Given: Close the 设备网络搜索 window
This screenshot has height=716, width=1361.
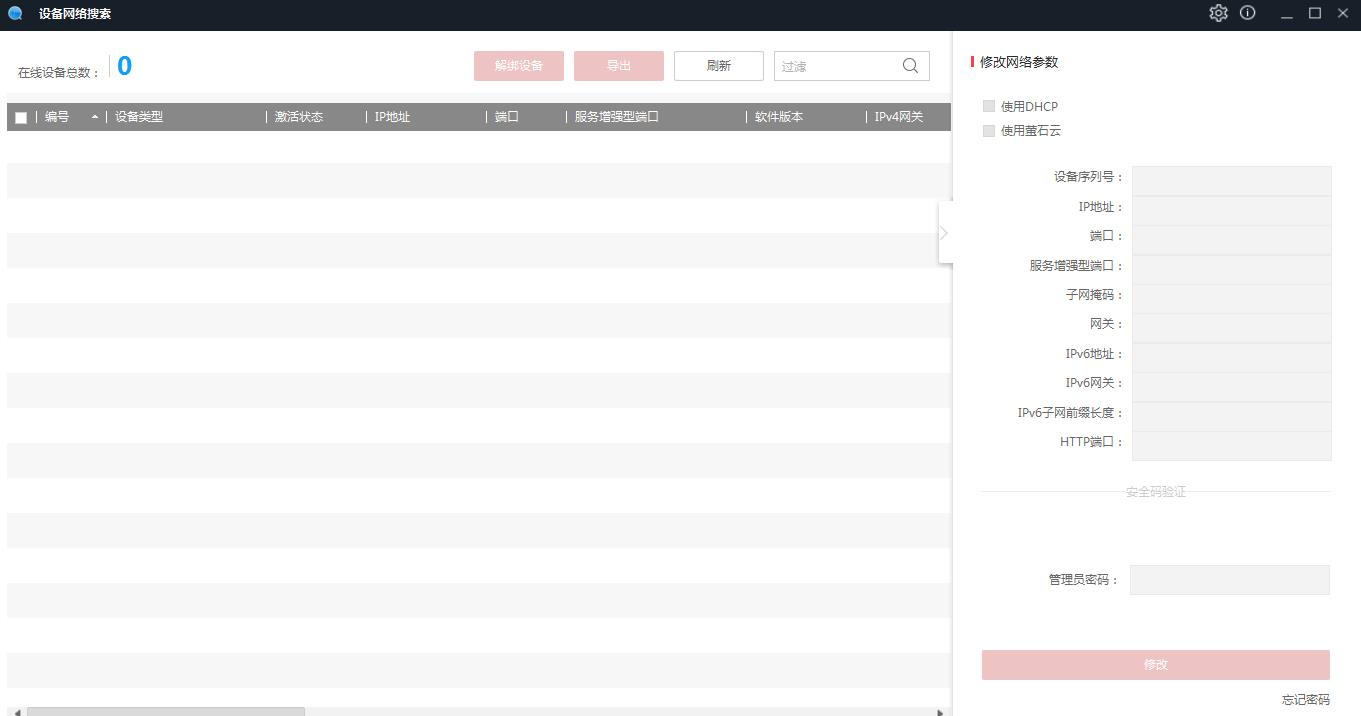Looking at the screenshot, I should [1343, 13].
